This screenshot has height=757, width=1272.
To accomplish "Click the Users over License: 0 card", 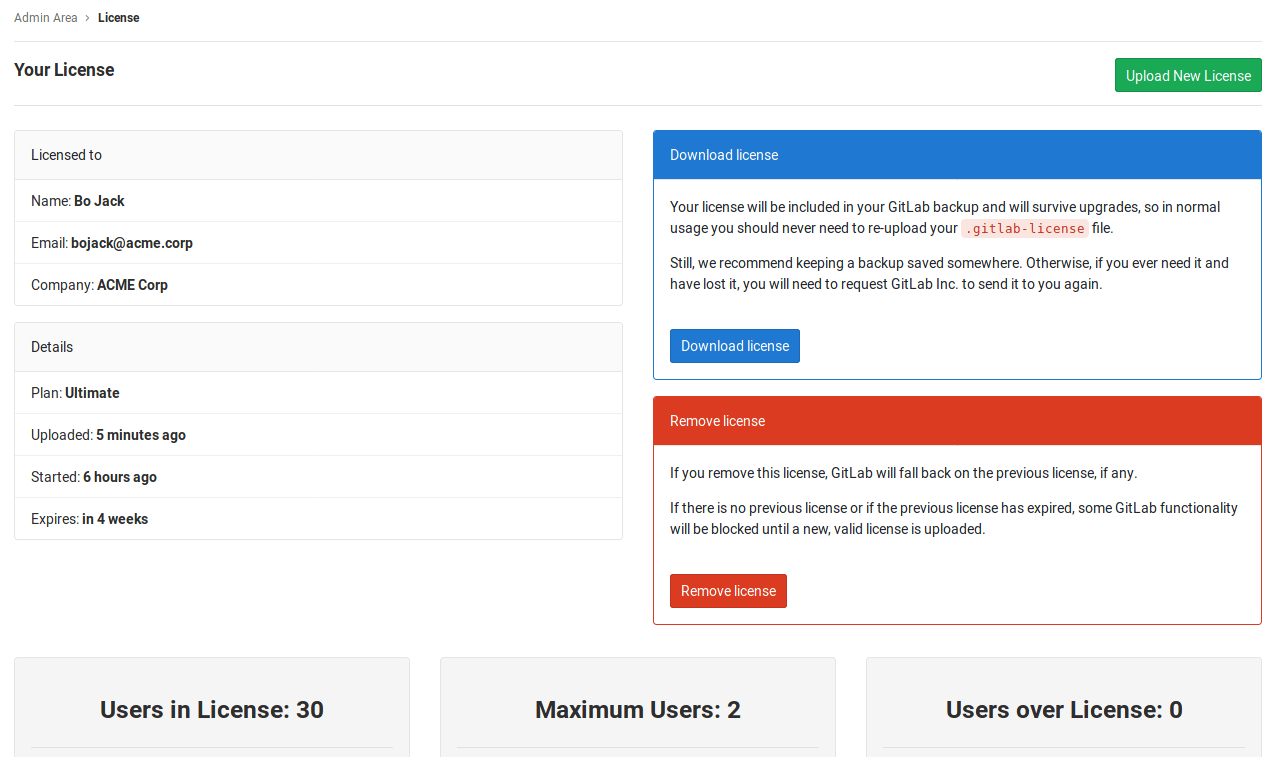I will 1064,709.
